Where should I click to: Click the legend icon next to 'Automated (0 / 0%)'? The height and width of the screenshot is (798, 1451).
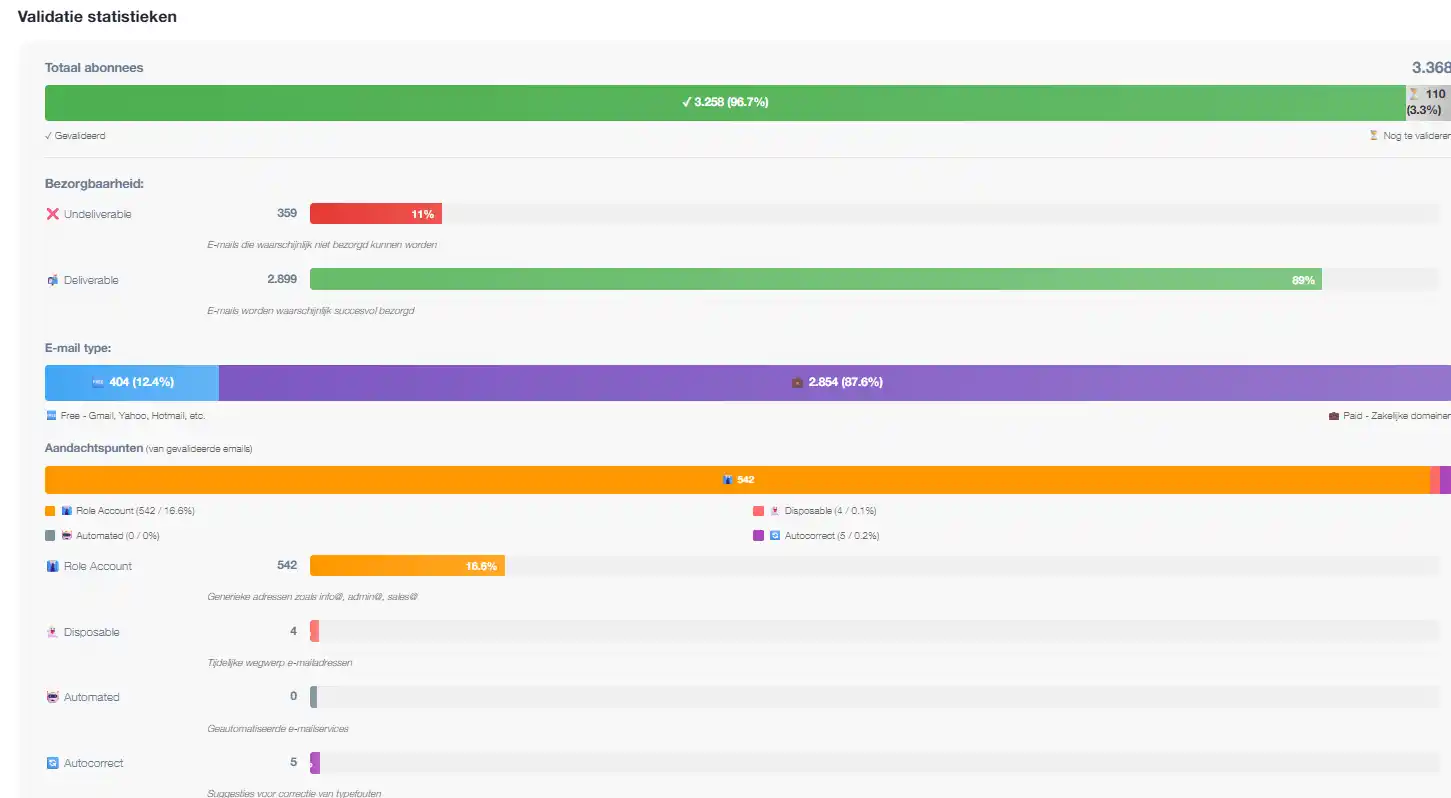click(67, 536)
